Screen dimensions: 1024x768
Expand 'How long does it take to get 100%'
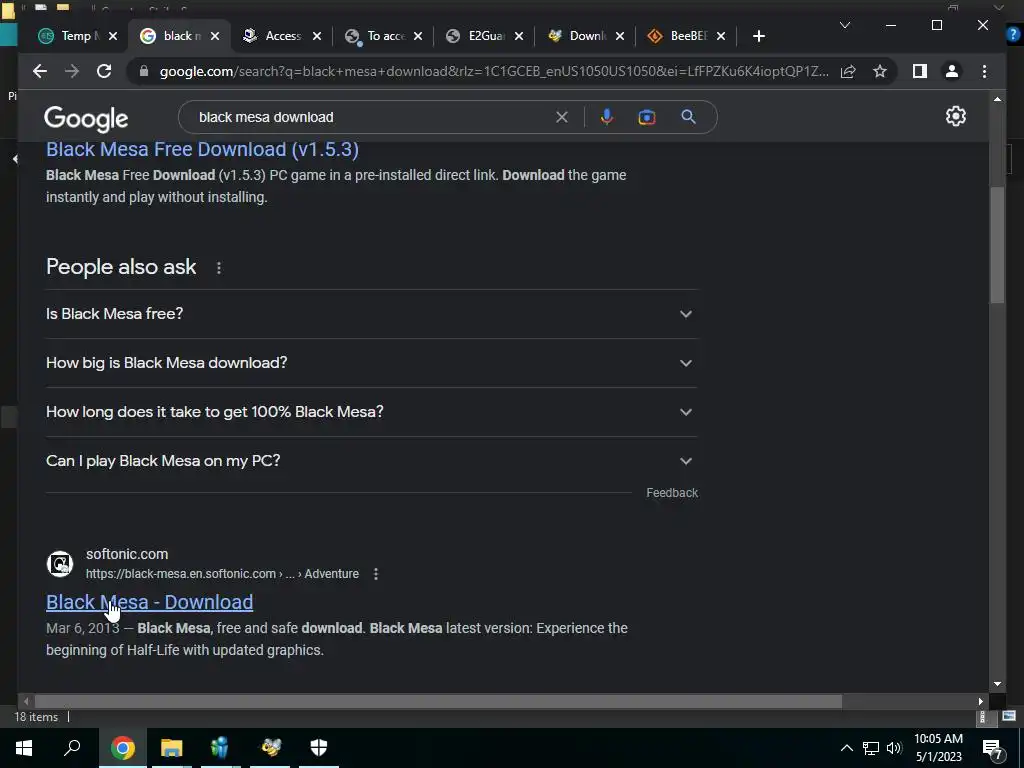[x=372, y=412]
